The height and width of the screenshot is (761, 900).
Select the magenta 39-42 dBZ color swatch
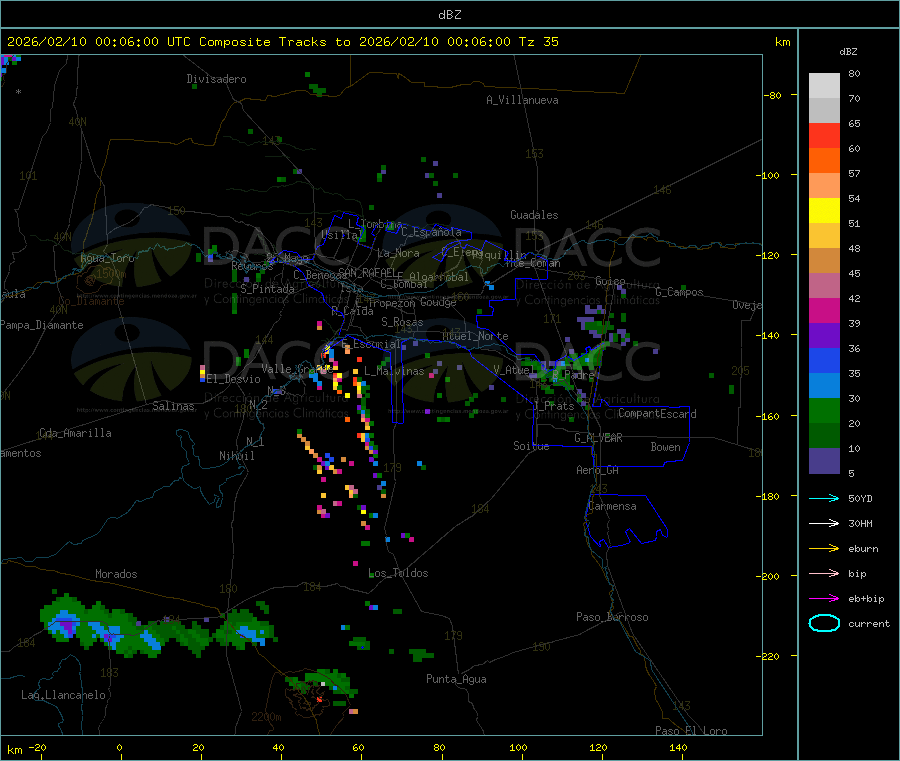(824, 310)
